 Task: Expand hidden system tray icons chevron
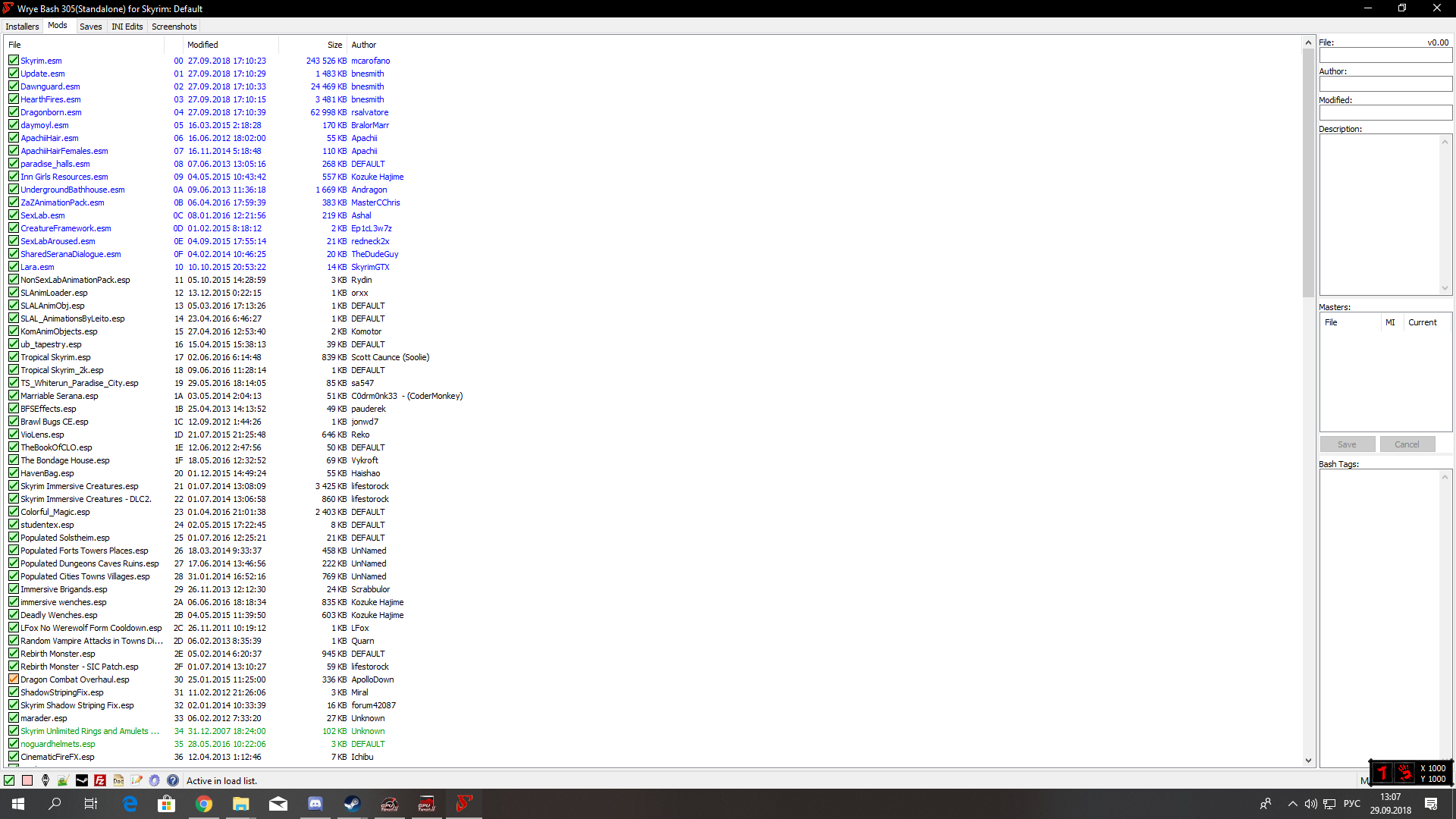click(1292, 804)
